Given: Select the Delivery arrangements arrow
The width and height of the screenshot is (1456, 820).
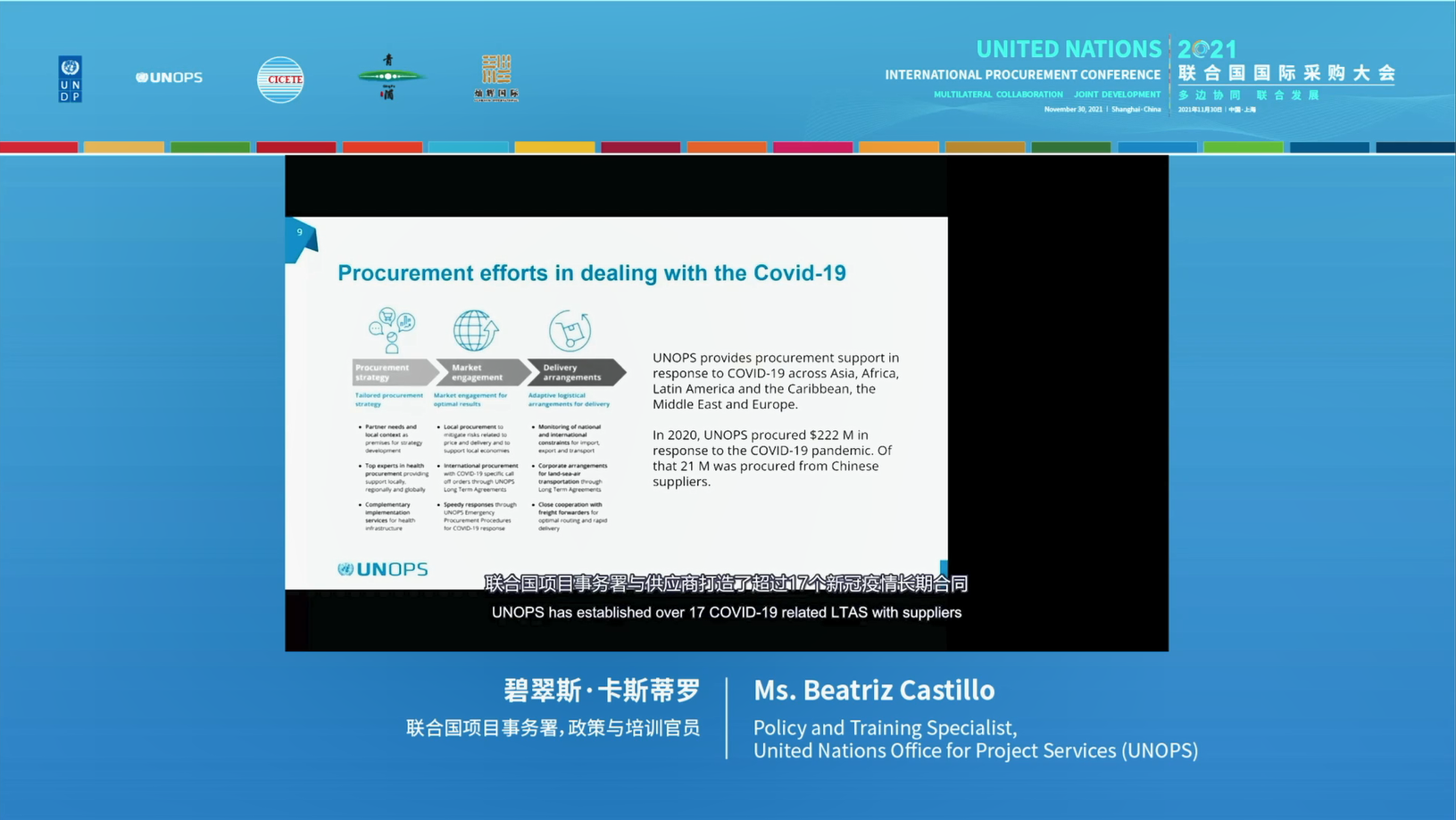Looking at the screenshot, I should (x=577, y=372).
